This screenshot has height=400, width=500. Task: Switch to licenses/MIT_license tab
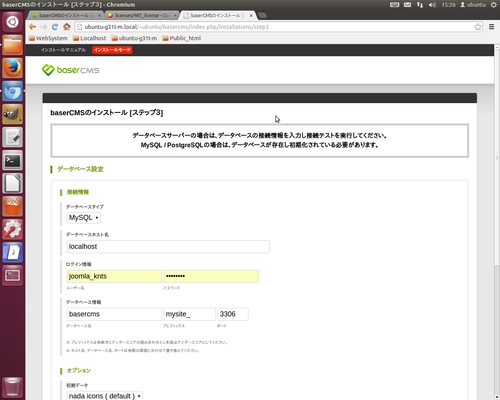141,15
